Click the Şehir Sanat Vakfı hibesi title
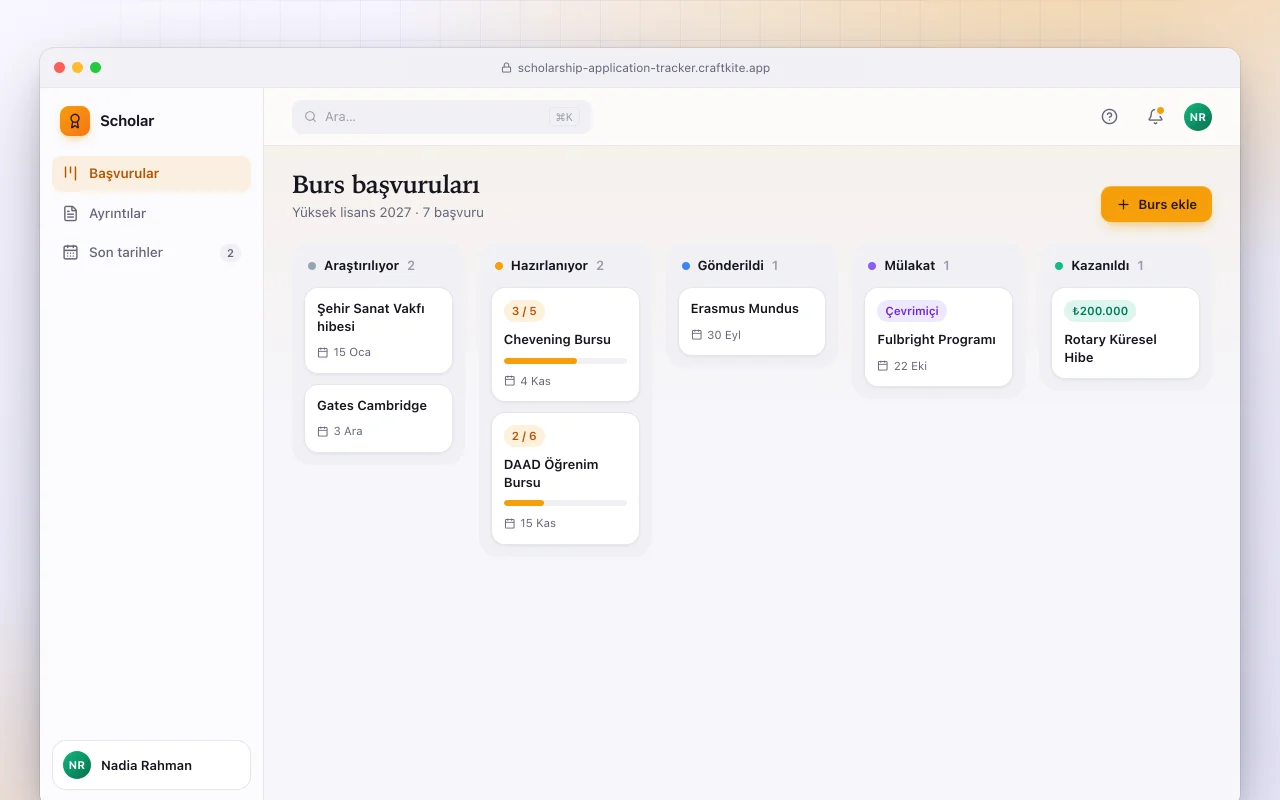 [x=371, y=317]
